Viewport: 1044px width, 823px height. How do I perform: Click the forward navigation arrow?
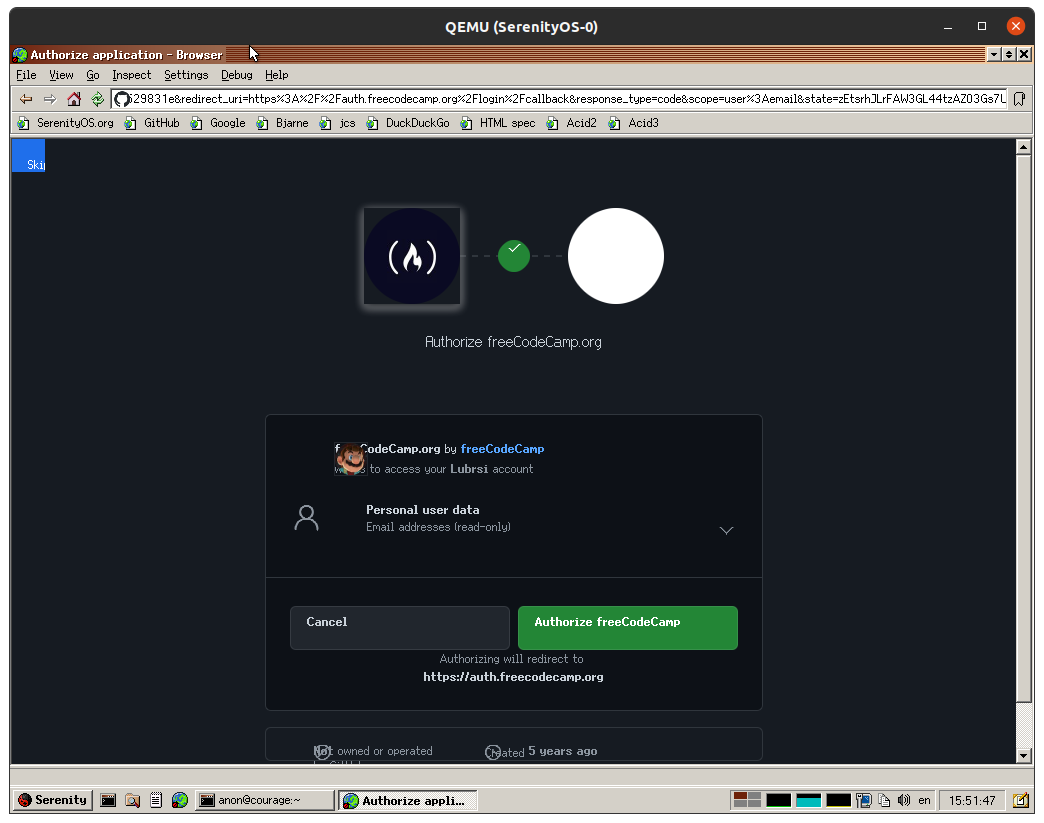tap(47, 98)
